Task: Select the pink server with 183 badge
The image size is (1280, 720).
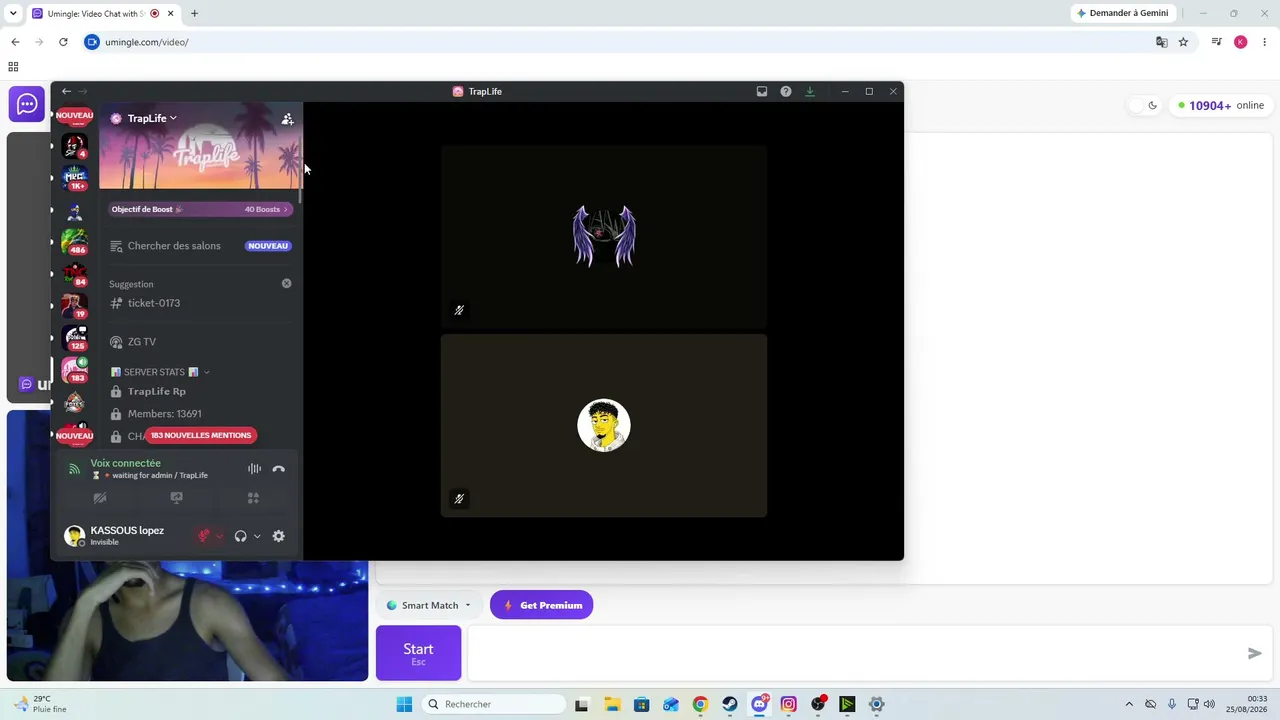Action: [x=74, y=369]
